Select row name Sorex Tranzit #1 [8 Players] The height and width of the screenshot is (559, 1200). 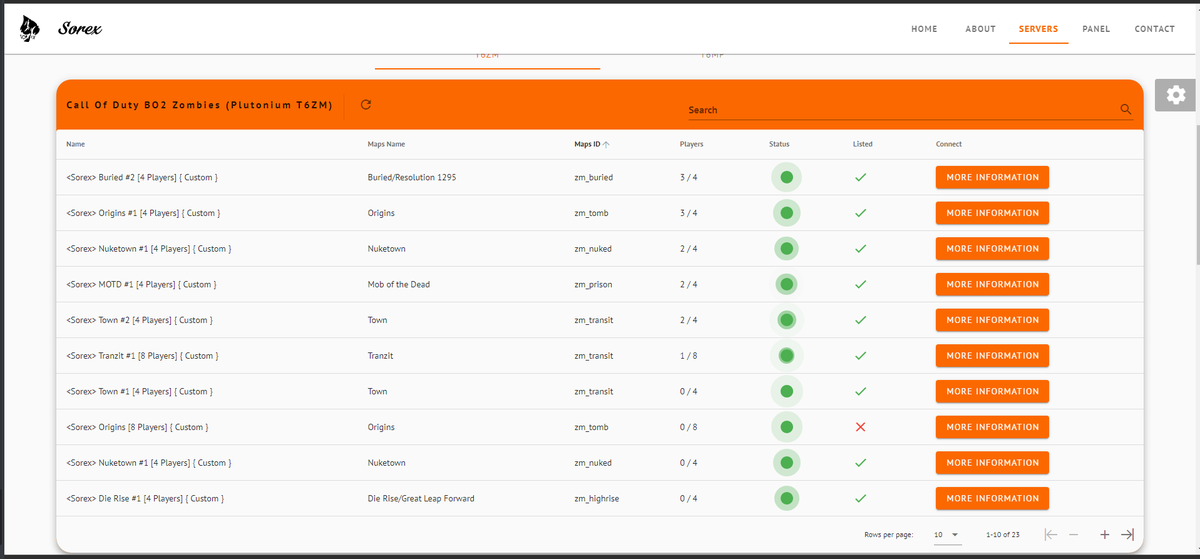[142, 356]
